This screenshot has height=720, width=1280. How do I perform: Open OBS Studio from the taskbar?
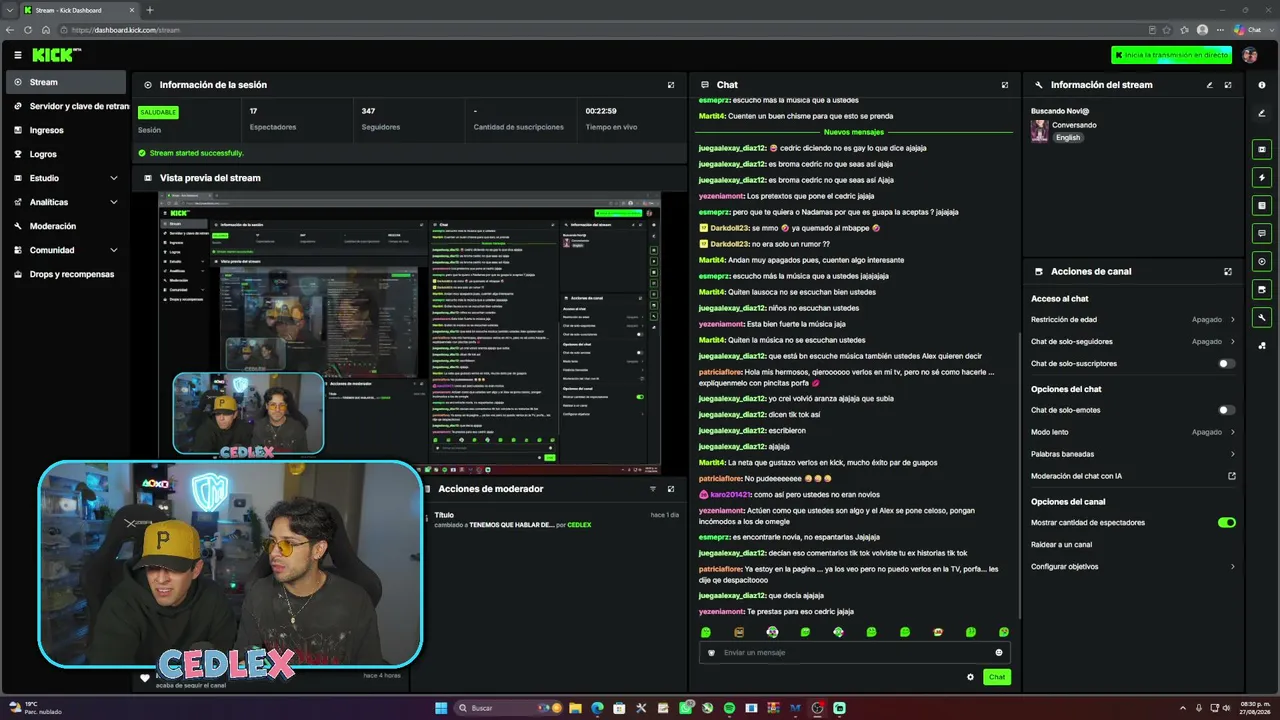click(x=817, y=708)
